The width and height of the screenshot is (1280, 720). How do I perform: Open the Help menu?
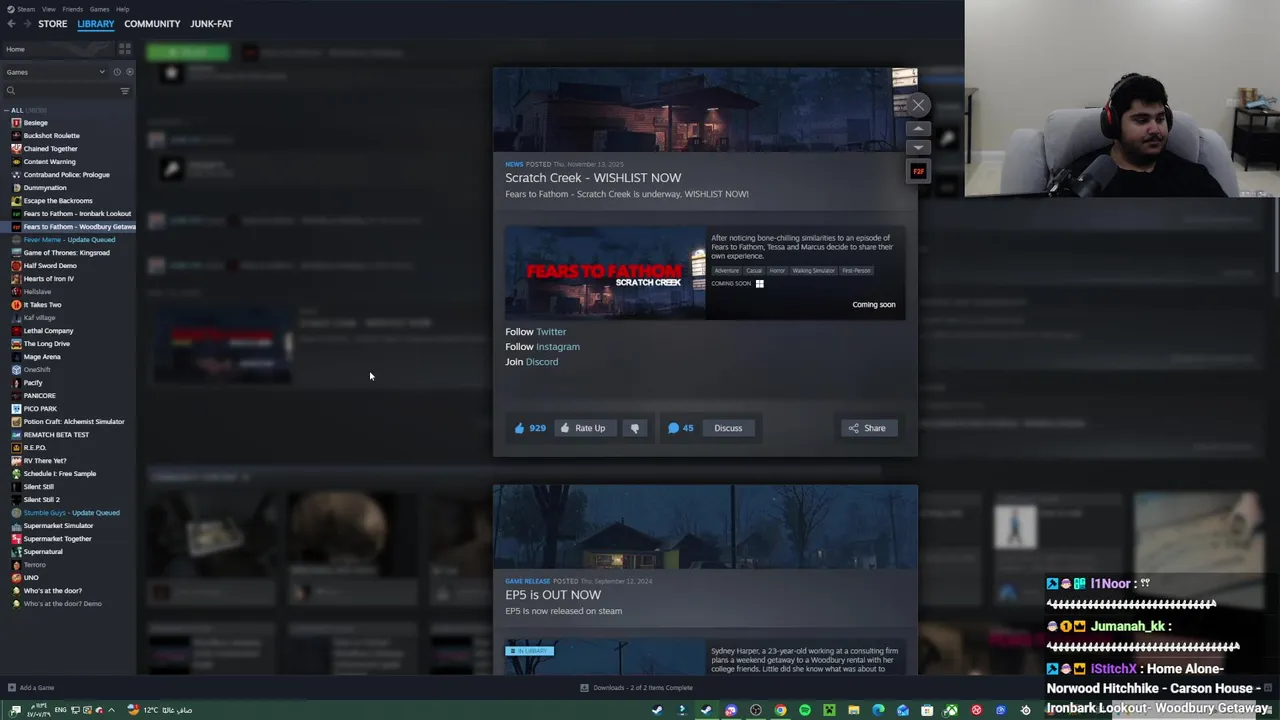coord(122,9)
